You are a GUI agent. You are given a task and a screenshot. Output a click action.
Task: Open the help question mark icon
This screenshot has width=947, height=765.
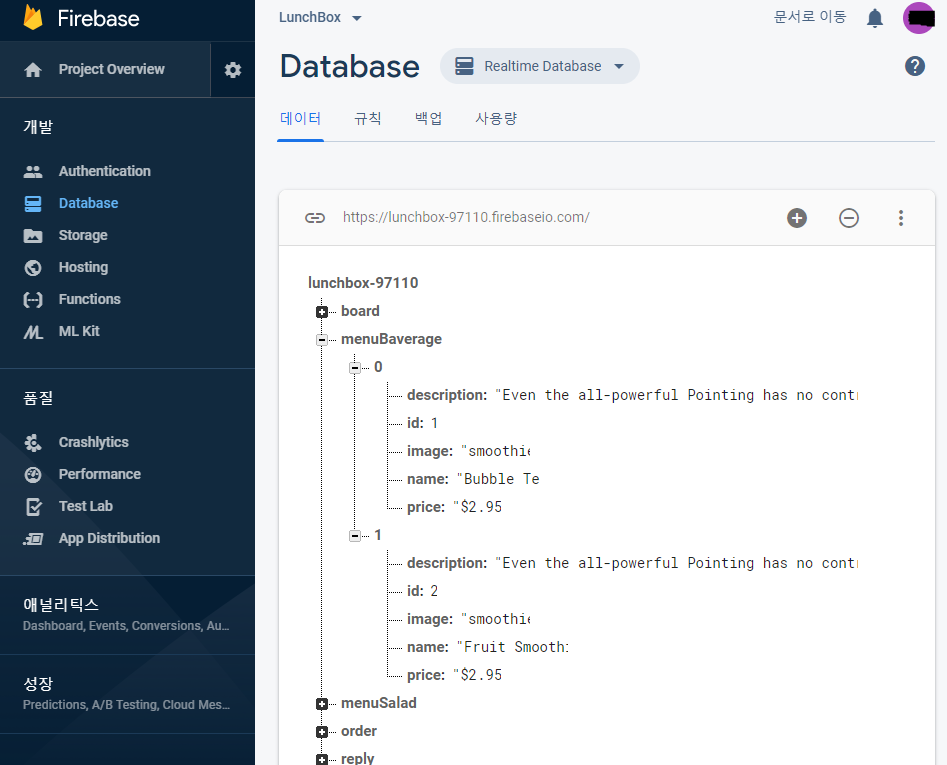coord(914,66)
